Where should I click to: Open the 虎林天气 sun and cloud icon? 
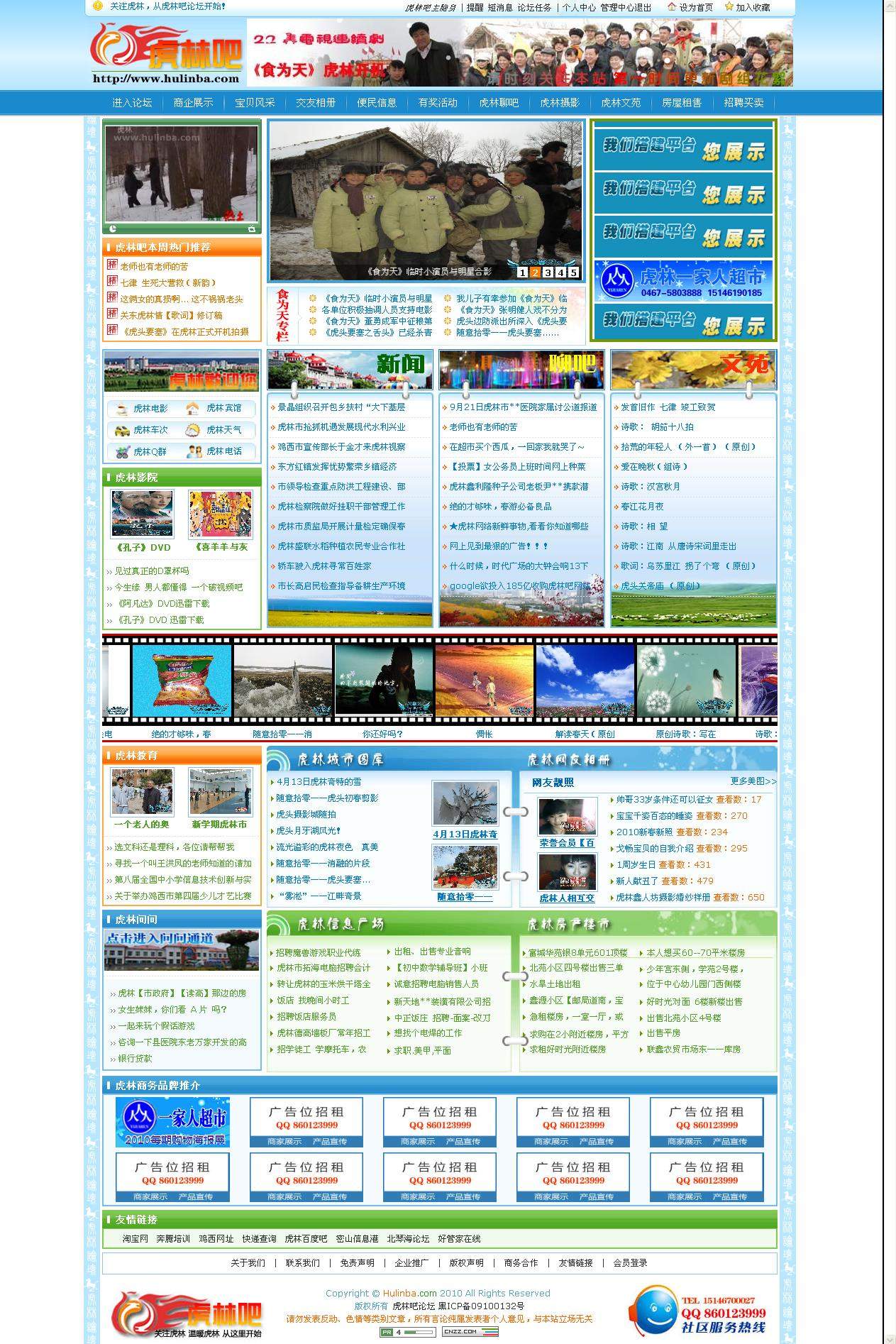point(193,430)
